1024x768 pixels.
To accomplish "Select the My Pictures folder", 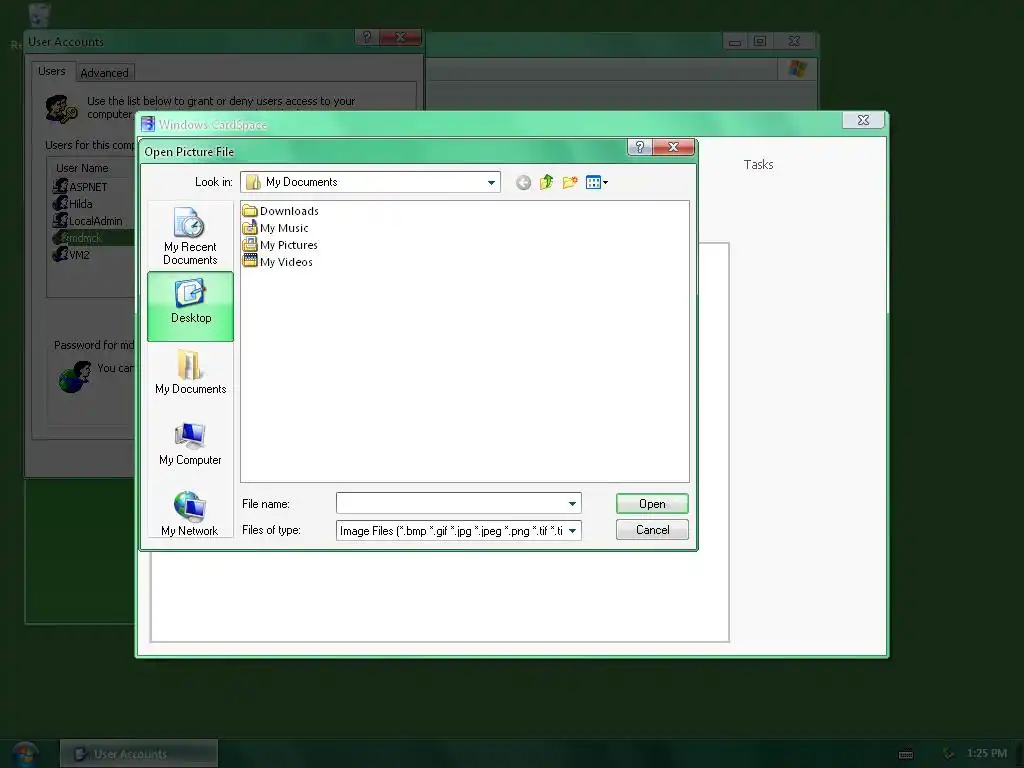I will pyautogui.click(x=280, y=245).
